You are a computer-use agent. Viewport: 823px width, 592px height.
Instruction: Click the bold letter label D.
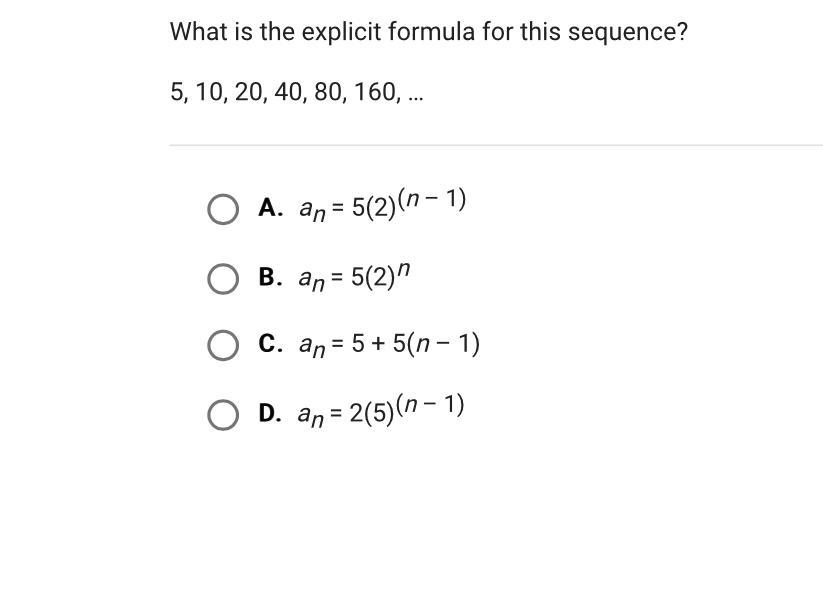(270, 414)
